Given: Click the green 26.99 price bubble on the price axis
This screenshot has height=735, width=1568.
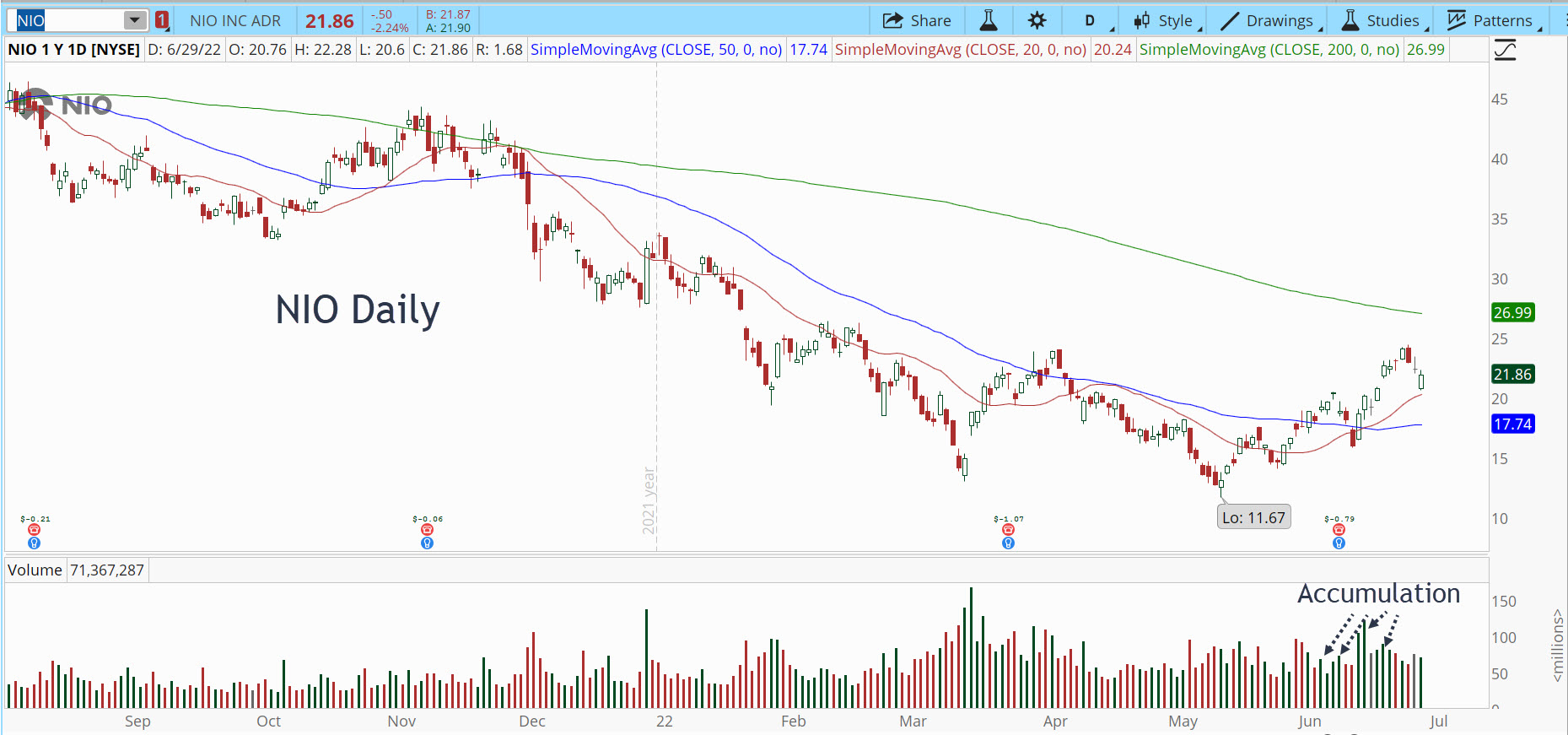Looking at the screenshot, I should click(x=1512, y=313).
